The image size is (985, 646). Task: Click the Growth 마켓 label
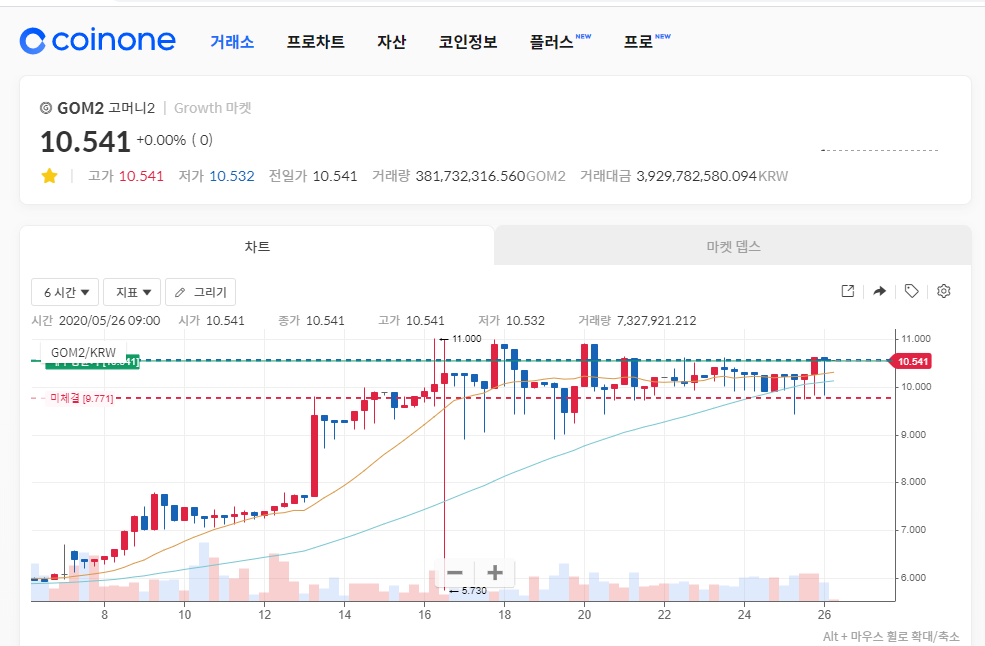point(213,108)
